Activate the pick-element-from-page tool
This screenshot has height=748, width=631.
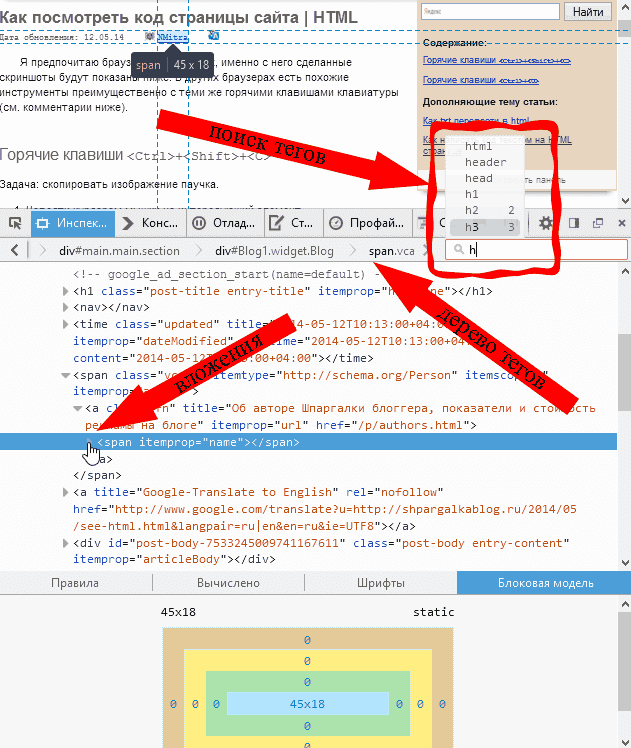click(15, 223)
